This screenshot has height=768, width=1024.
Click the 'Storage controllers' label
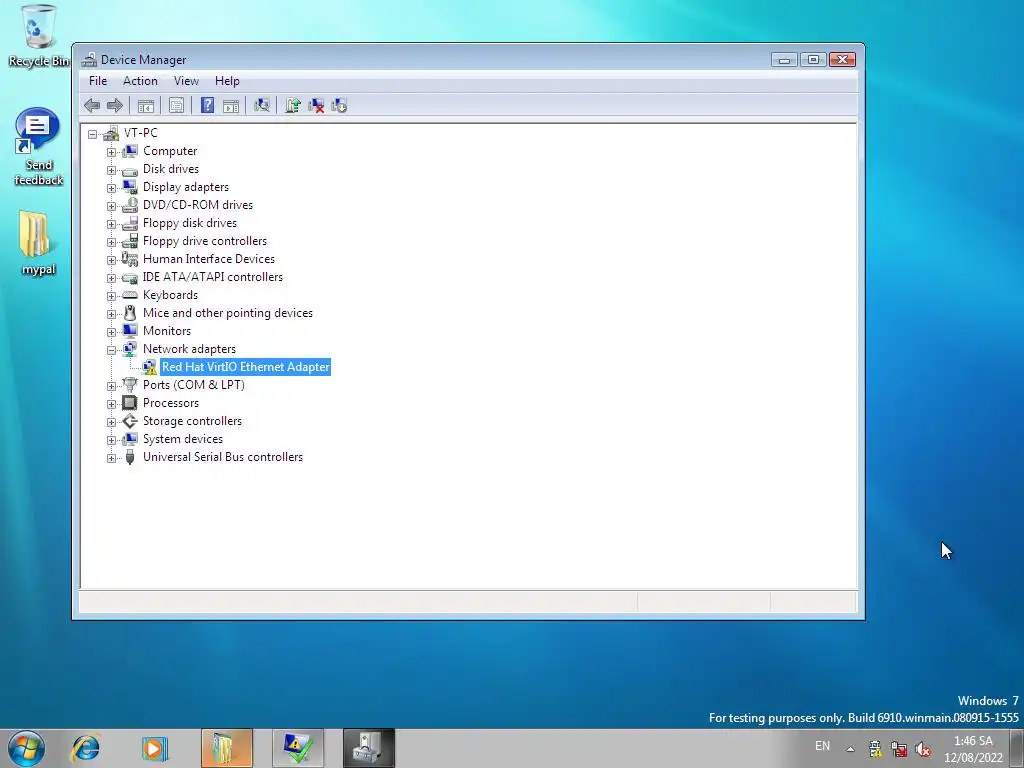[193, 421]
